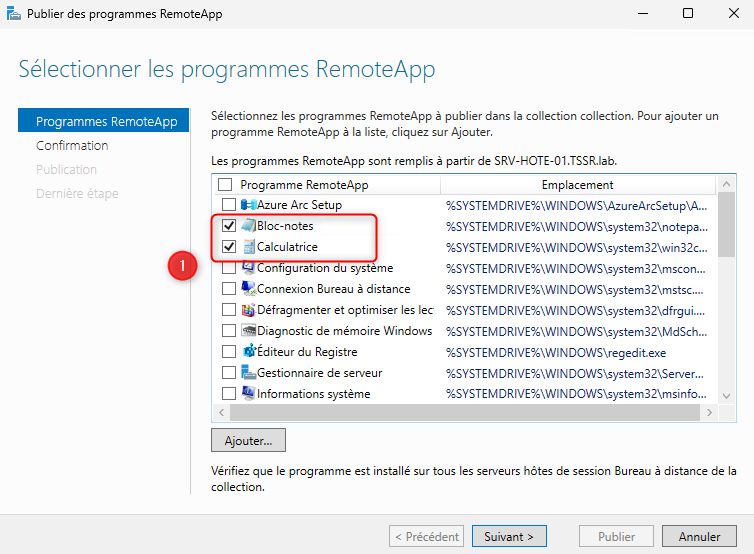This screenshot has width=754, height=554.
Task: Click the msinfo path cell
Action: coord(576,394)
